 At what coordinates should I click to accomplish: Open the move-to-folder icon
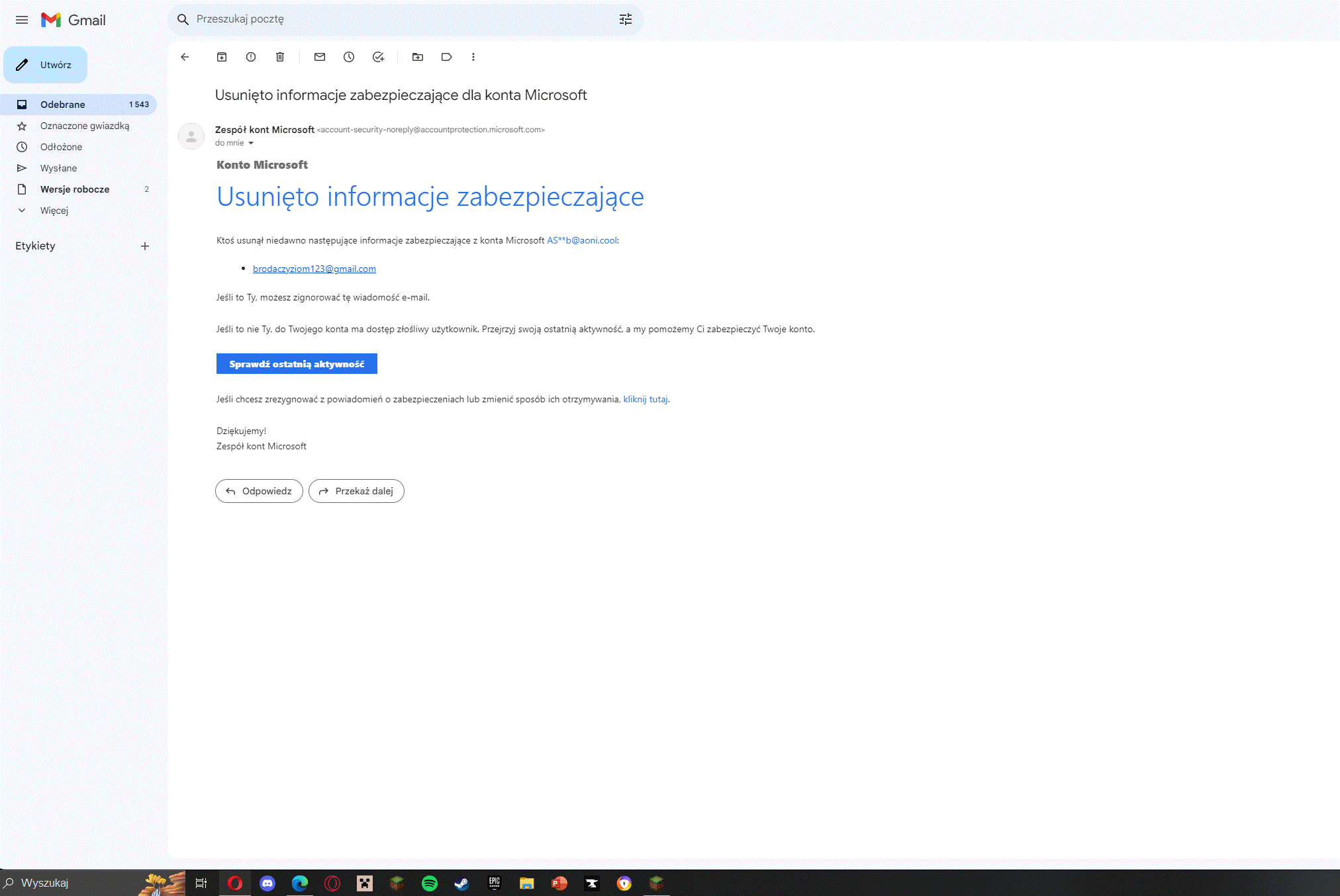[x=418, y=57]
